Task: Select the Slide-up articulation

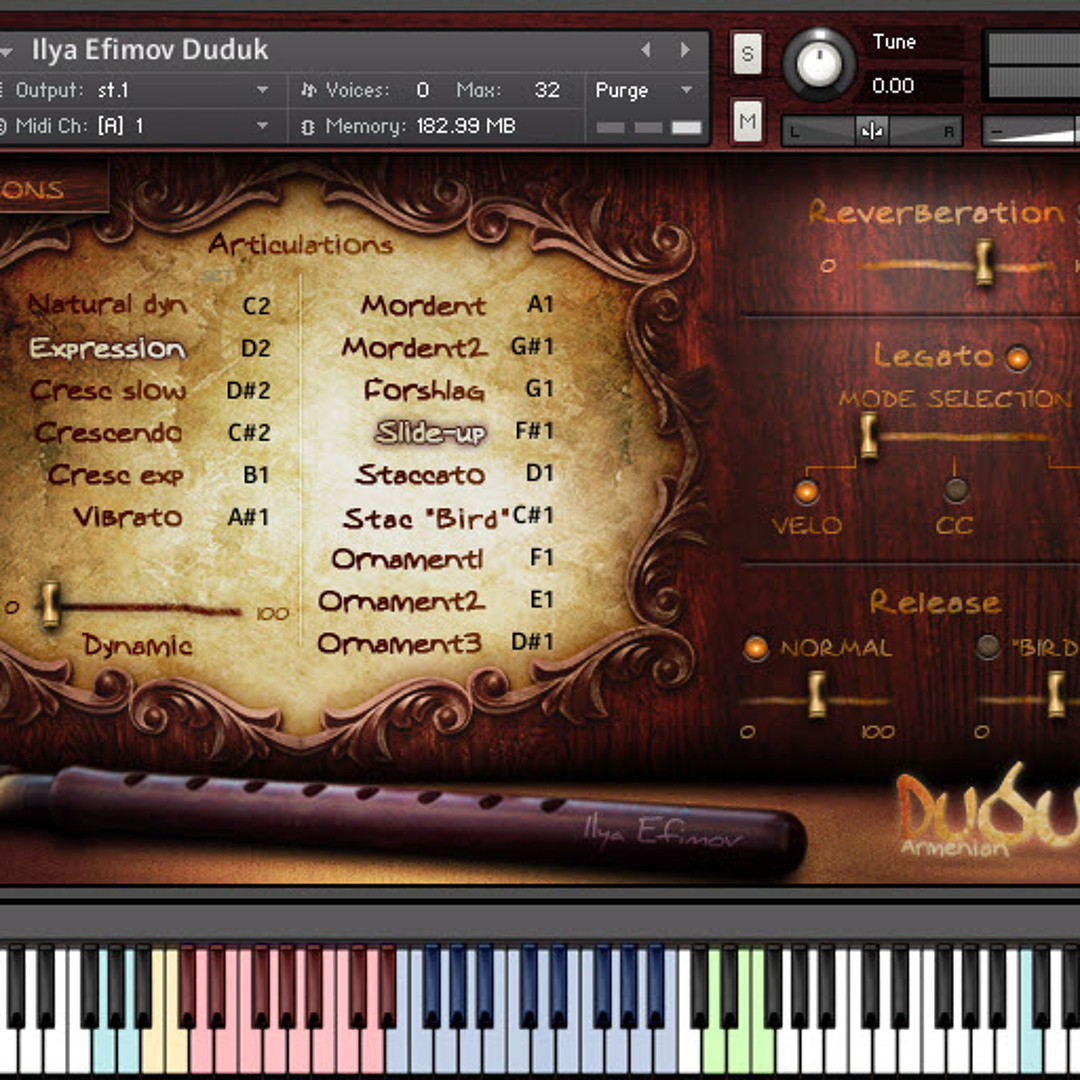Action: [430, 432]
